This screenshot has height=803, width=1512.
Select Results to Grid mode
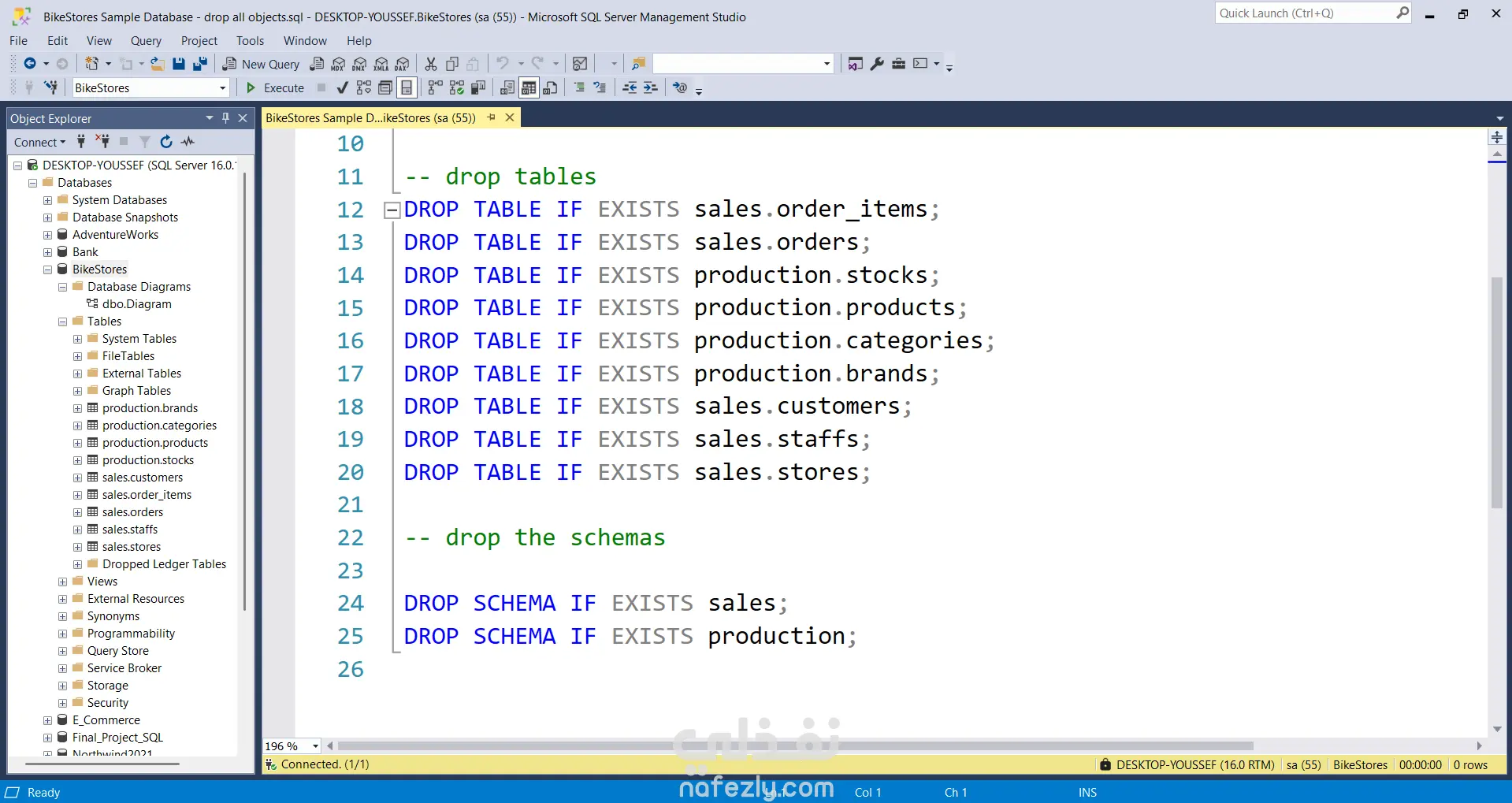point(529,87)
